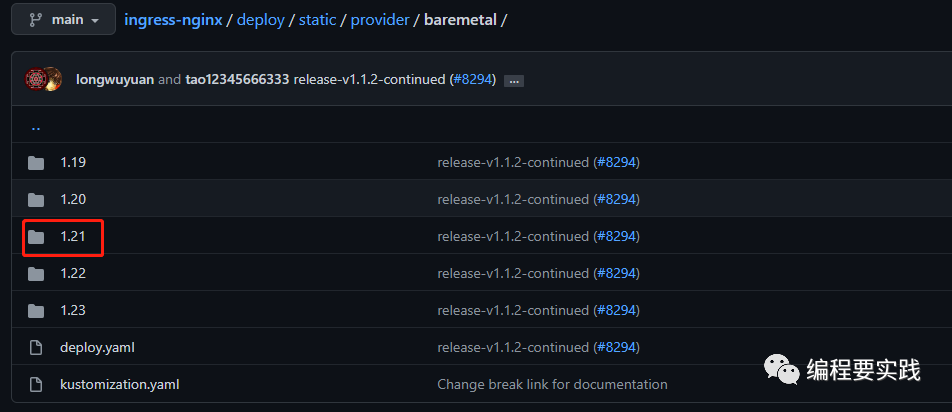
Task: Navigate to ingress-nginx in breadcrumb
Action: [x=173, y=20]
